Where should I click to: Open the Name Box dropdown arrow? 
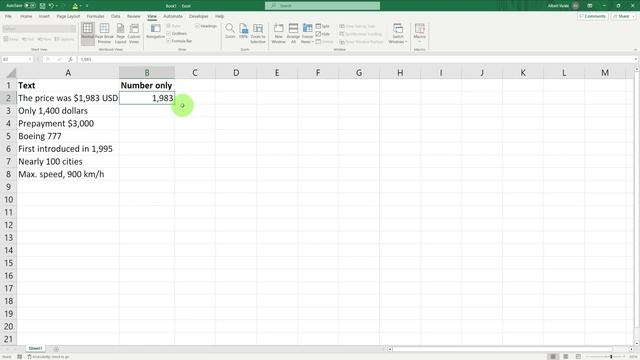pos(30,59)
